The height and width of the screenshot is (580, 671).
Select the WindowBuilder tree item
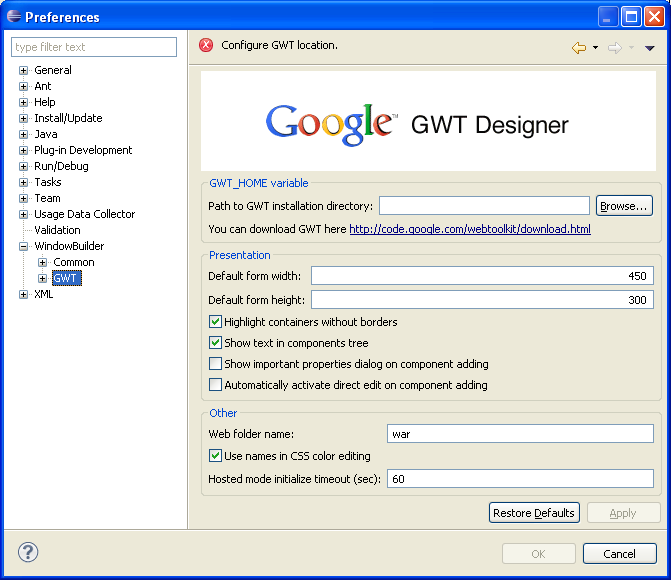pyautogui.click(x=69, y=246)
